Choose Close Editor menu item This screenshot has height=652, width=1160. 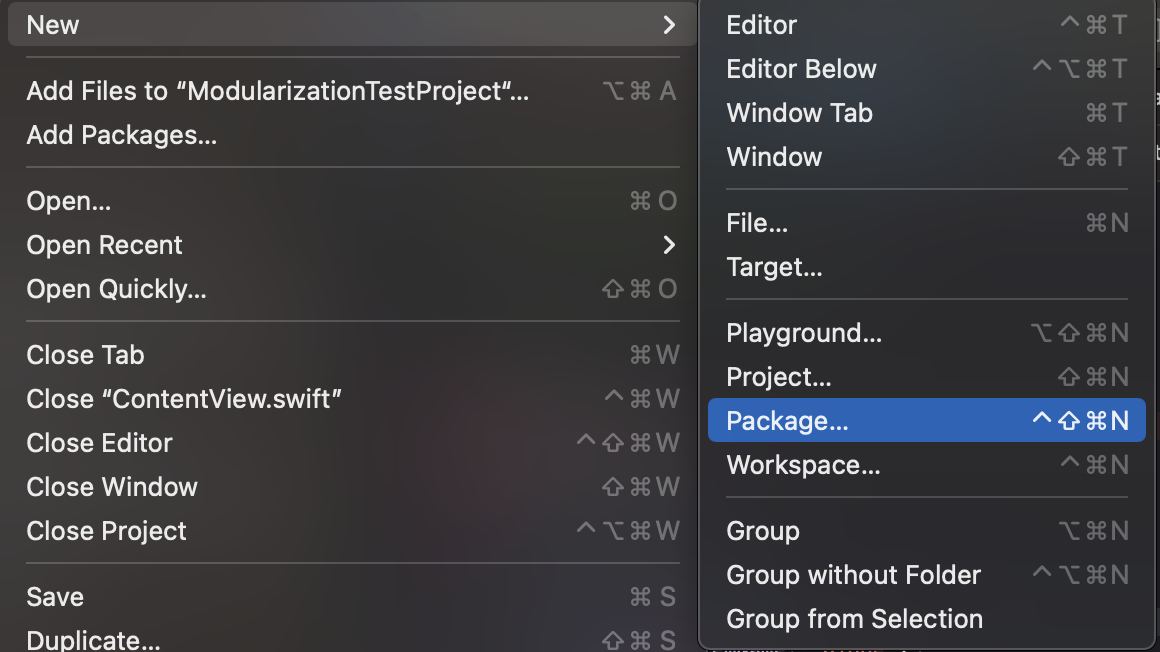click(100, 443)
